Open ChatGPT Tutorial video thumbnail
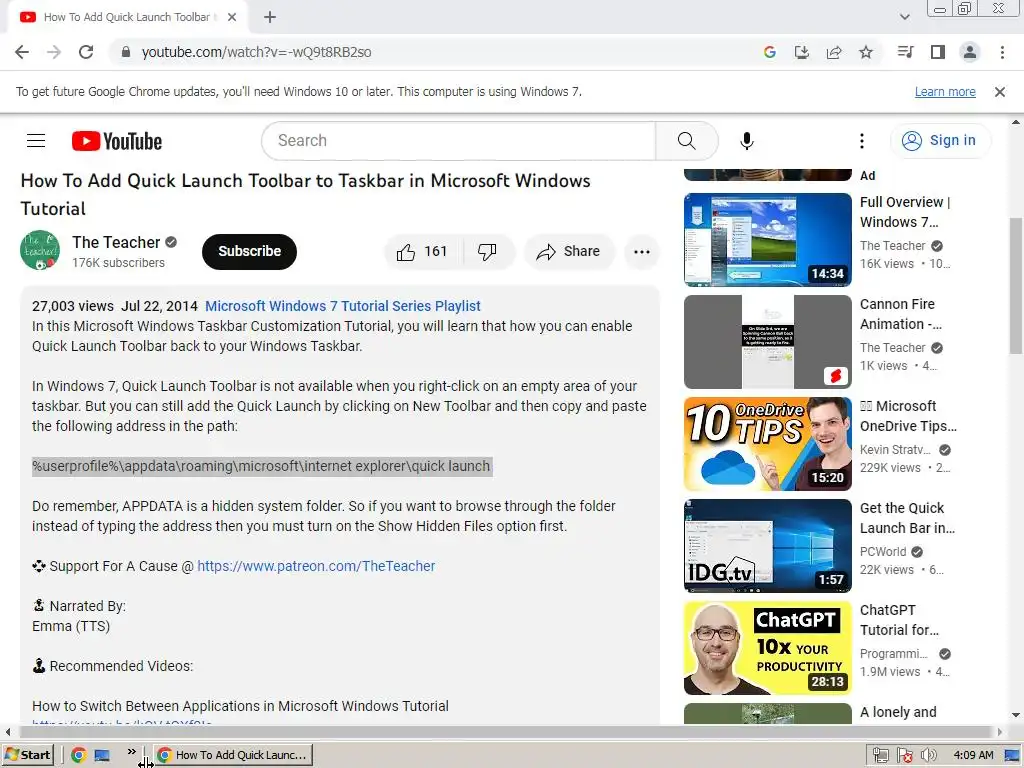Viewport: 1024px width, 768px height. tap(767, 648)
